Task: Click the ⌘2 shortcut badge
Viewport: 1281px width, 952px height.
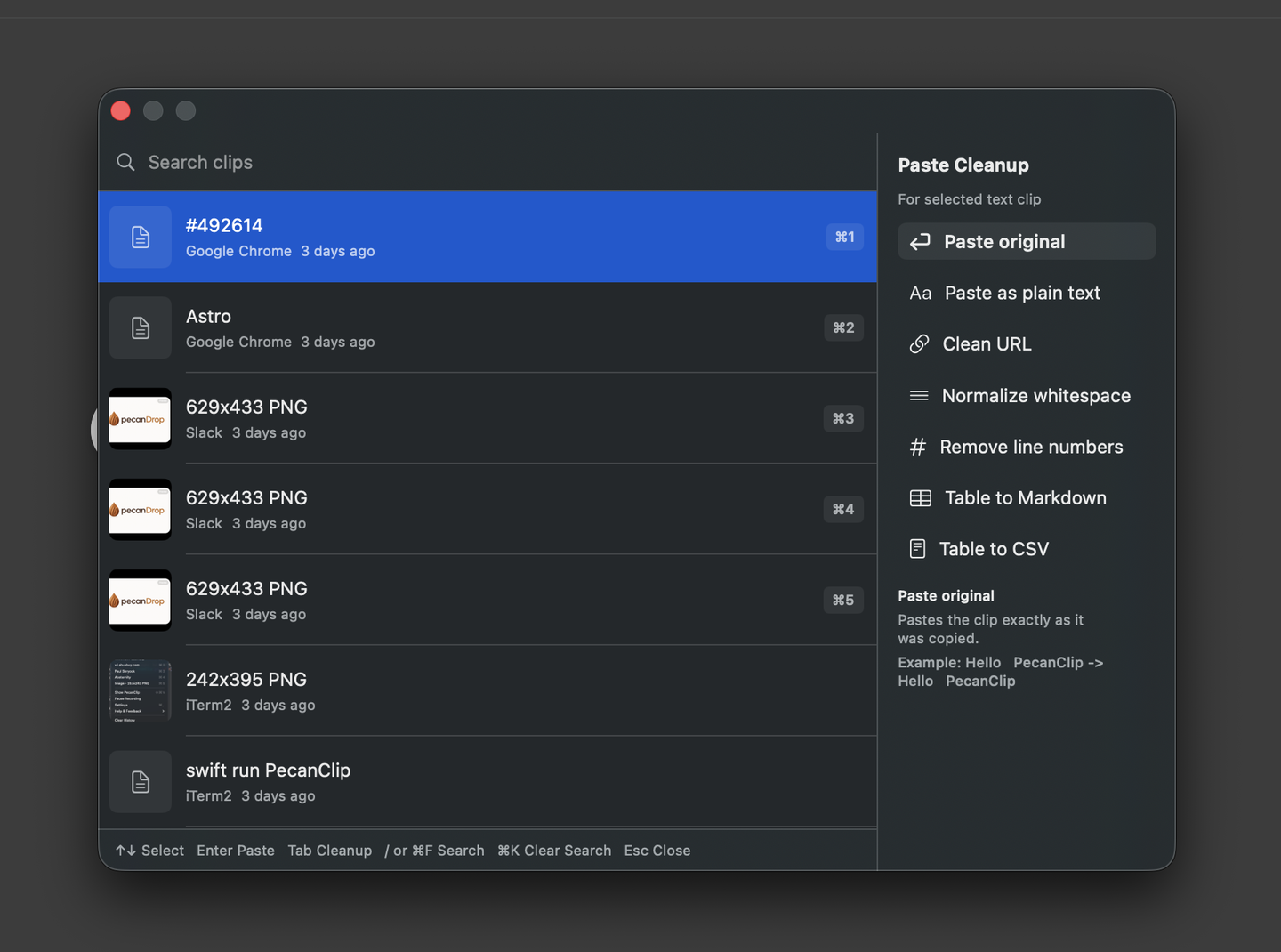Action: [843, 327]
